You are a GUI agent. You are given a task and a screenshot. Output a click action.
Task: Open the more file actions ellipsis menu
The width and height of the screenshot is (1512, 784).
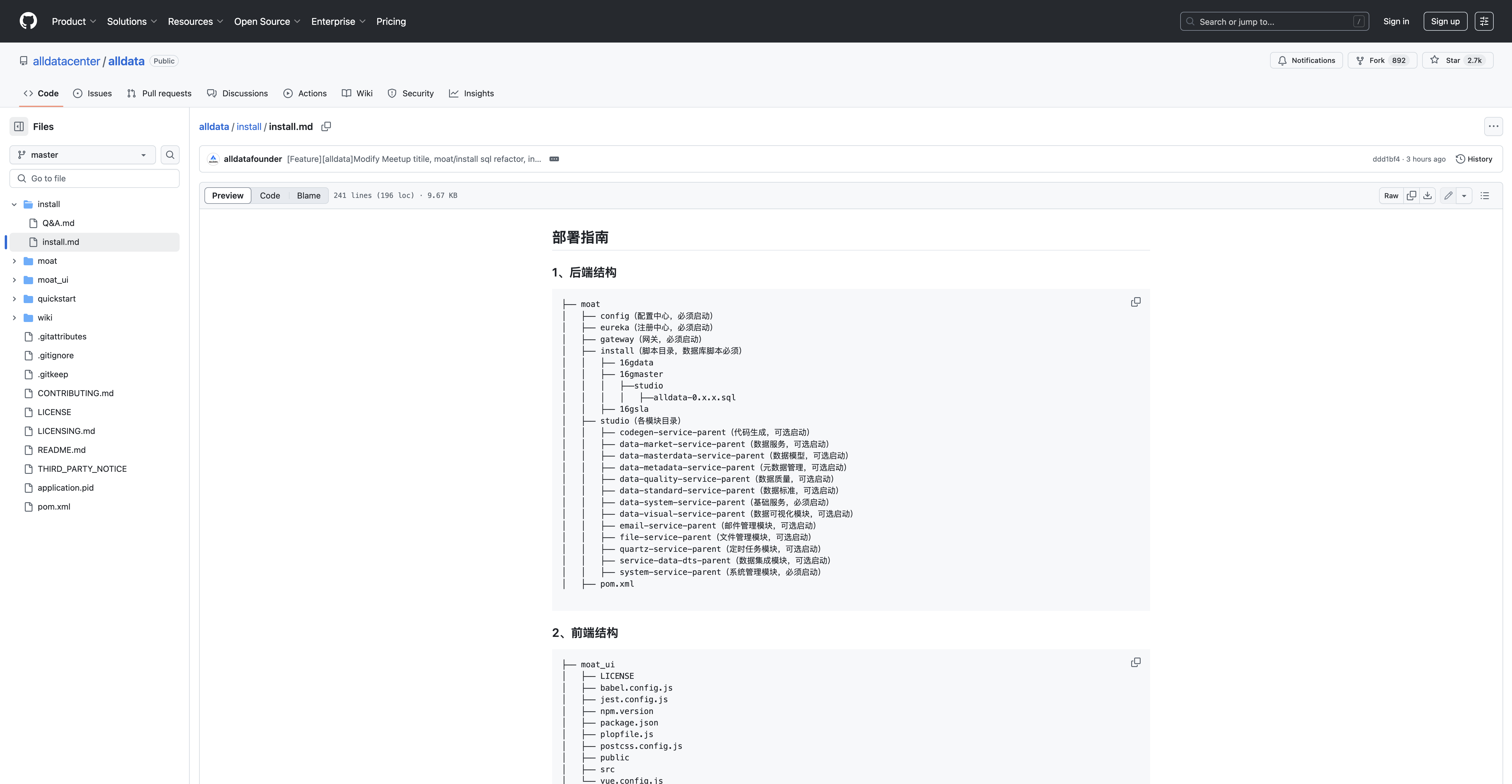tap(1493, 126)
